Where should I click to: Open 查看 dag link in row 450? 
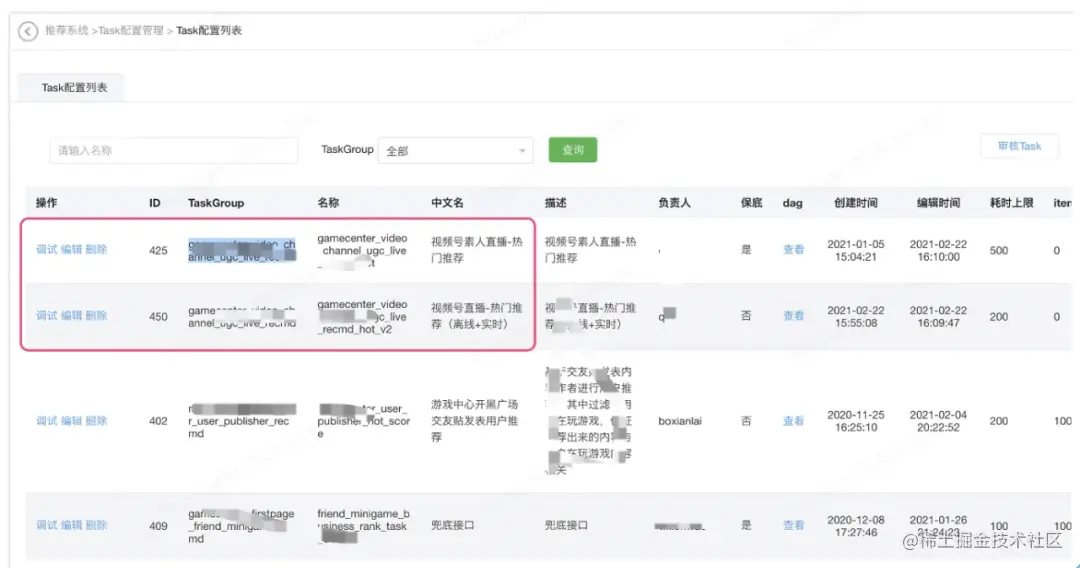pos(793,315)
